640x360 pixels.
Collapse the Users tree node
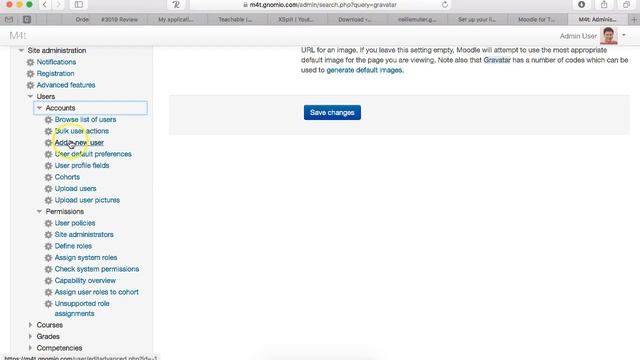30,96
